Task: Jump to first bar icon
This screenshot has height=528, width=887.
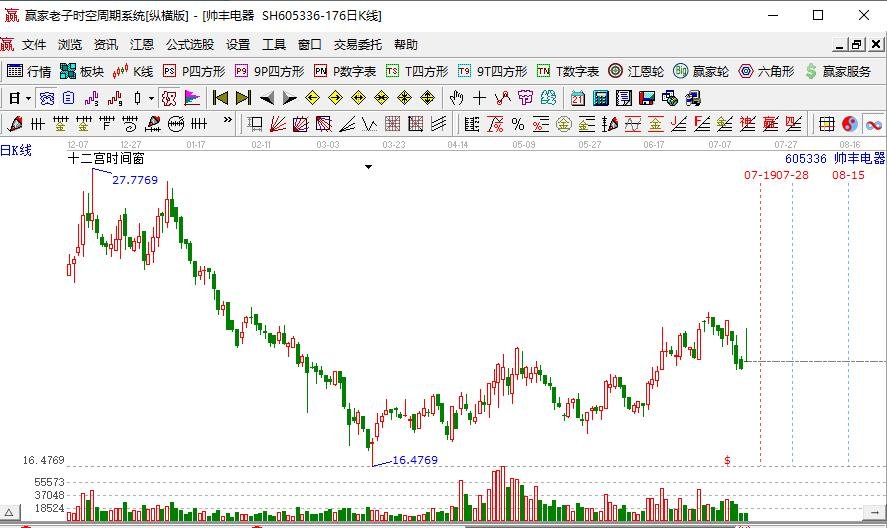Action: 220,98
